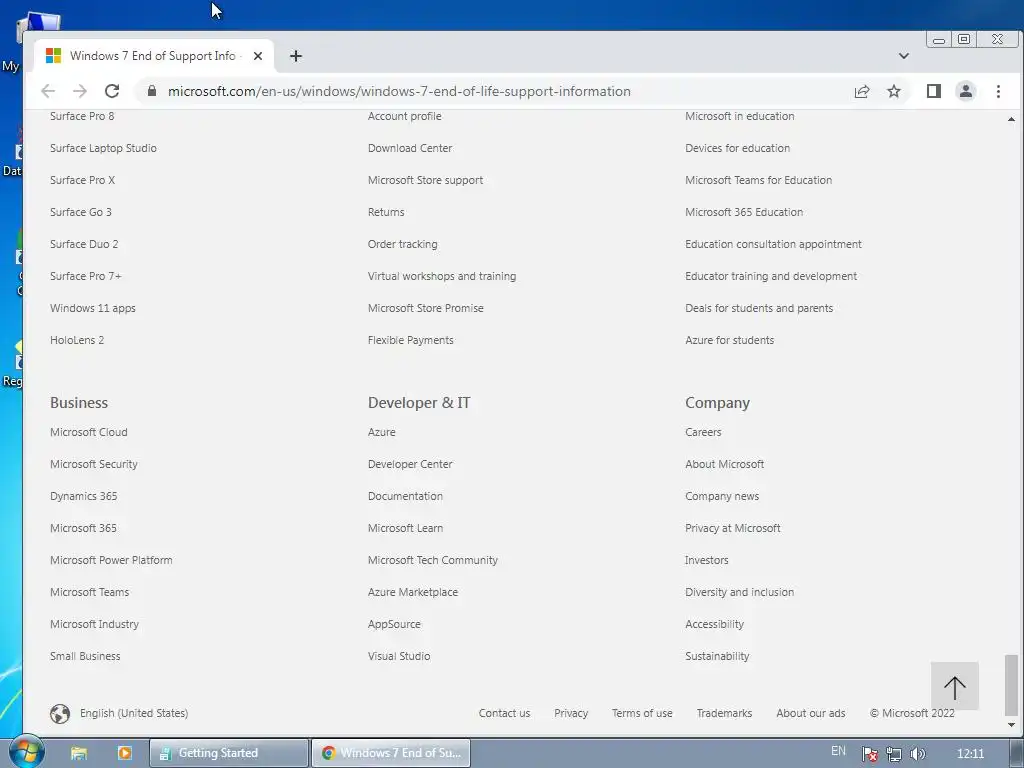
Task: Open the Investors link
Action: tap(707, 560)
